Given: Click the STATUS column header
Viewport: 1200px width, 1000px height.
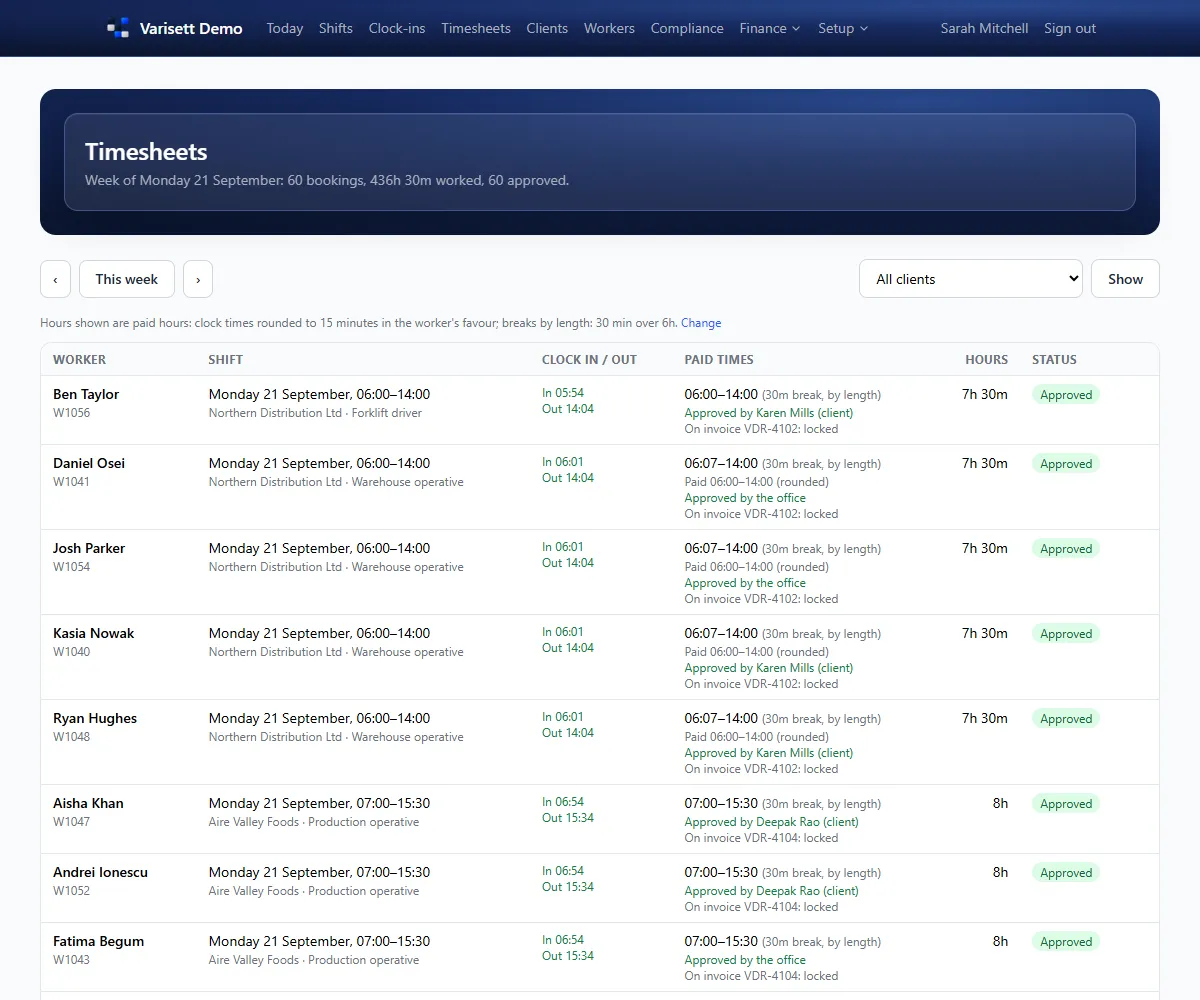Looking at the screenshot, I should [x=1054, y=359].
